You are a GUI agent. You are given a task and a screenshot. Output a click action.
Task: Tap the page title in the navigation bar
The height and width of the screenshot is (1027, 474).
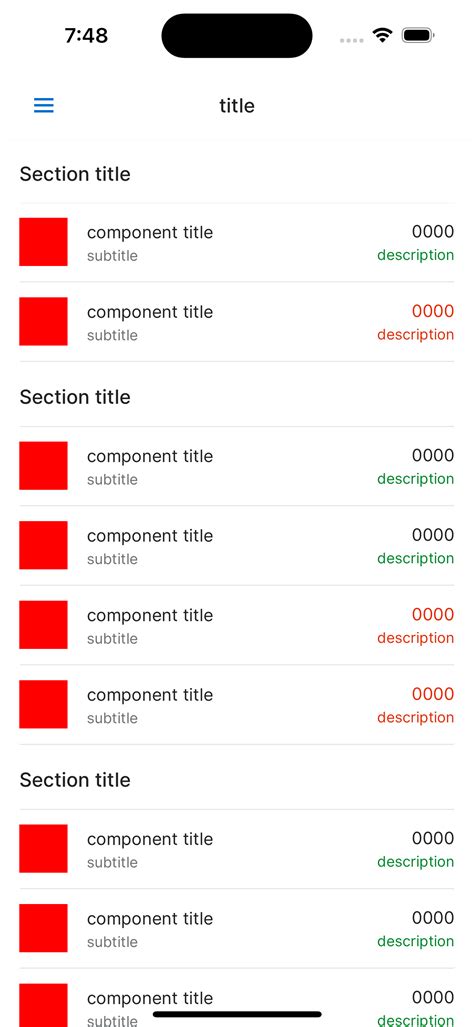(x=237, y=105)
